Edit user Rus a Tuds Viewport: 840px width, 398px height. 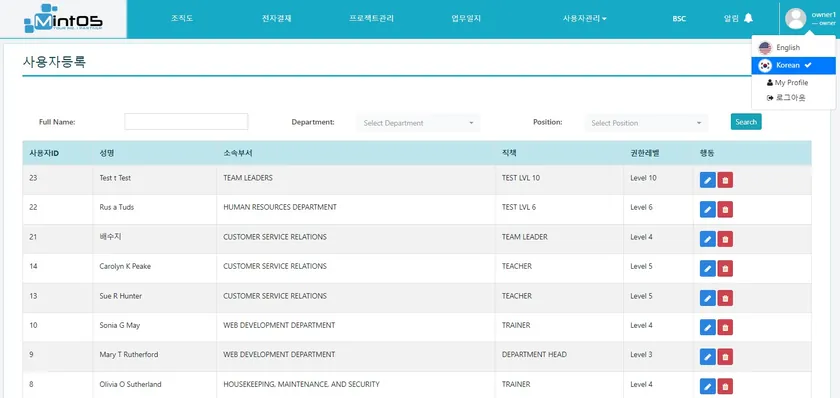click(x=708, y=209)
